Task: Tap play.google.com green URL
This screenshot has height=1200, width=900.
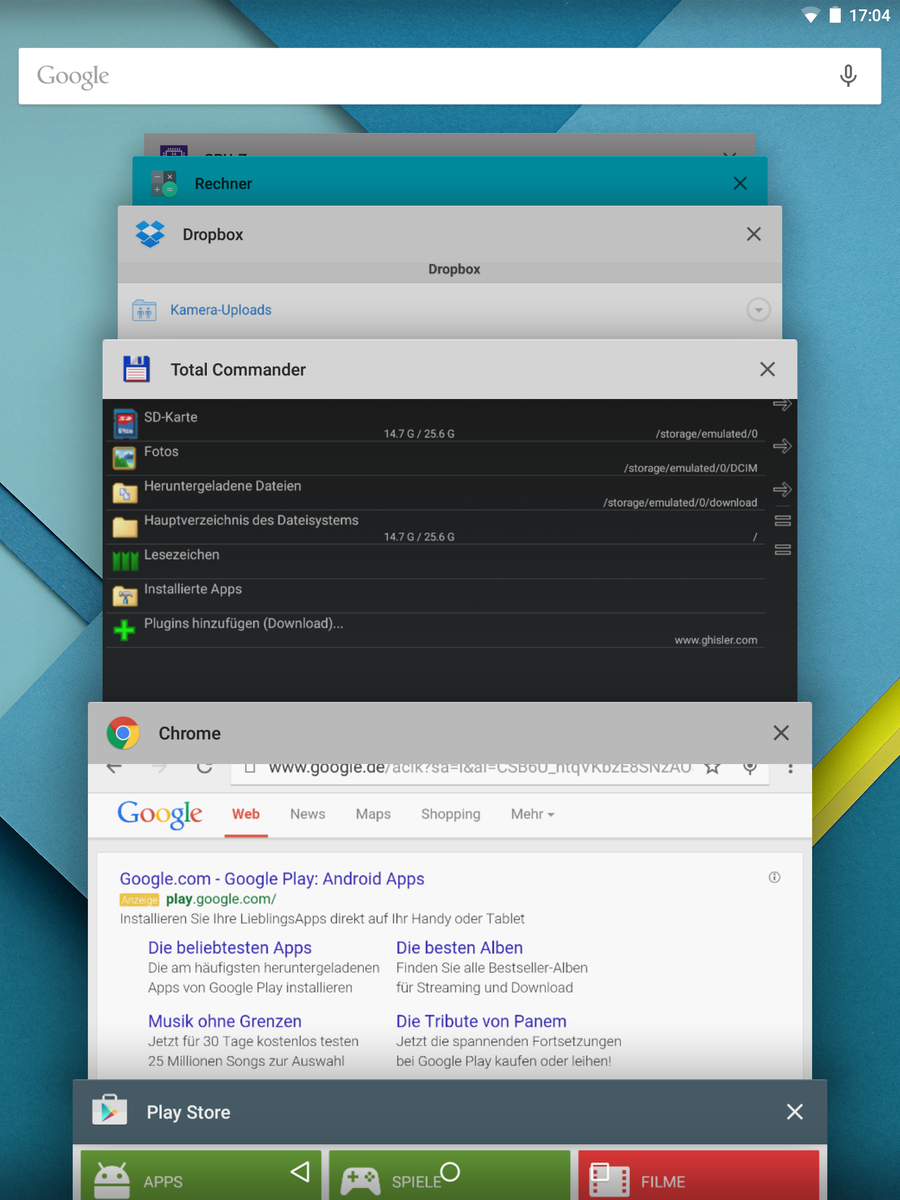Action: point(221,899)
